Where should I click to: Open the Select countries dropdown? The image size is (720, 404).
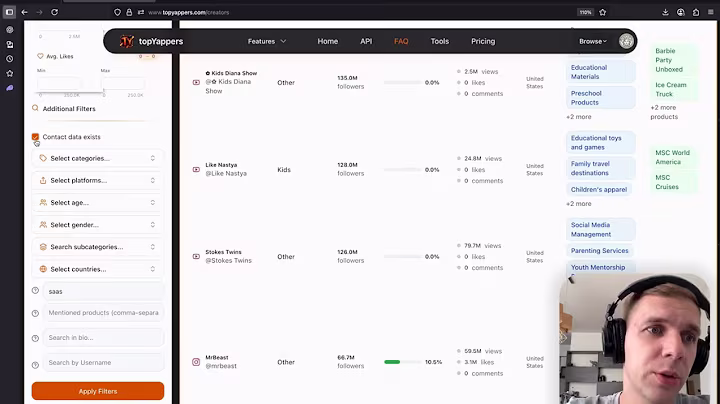[98, 269]
